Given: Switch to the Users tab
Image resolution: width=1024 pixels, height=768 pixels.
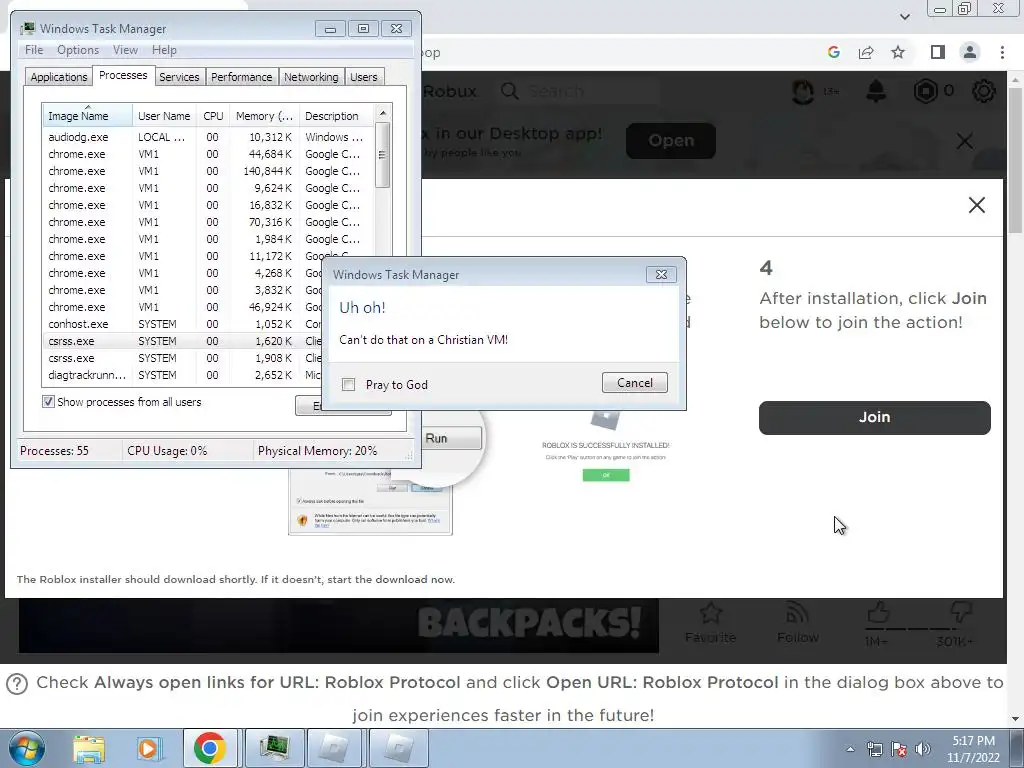Looking at the screenshot, I should pyautogui.click(x=364, y=77).
